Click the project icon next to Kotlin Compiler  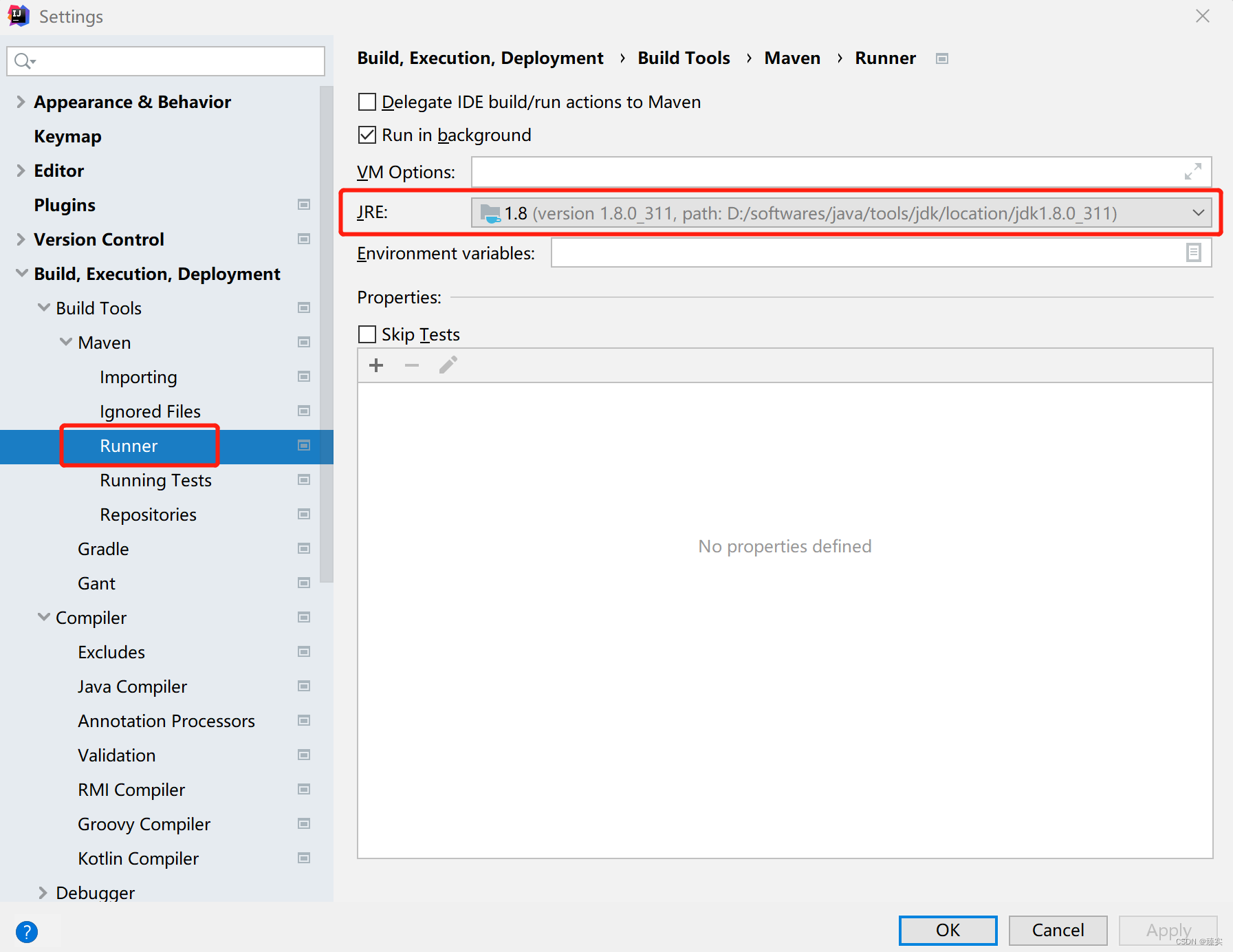point(304,858)
